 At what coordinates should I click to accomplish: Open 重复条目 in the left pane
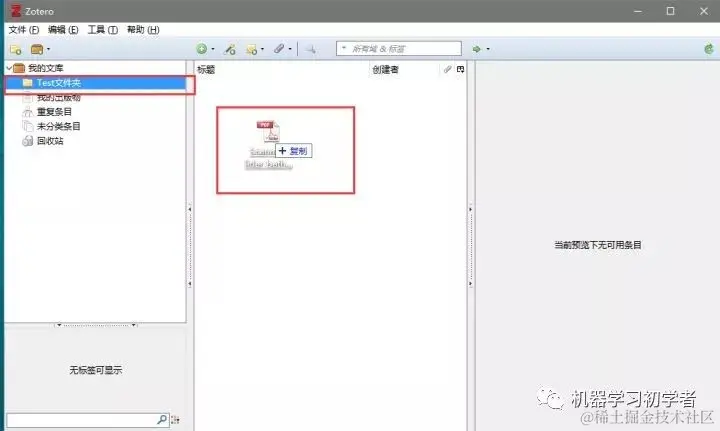click(54, 112)
